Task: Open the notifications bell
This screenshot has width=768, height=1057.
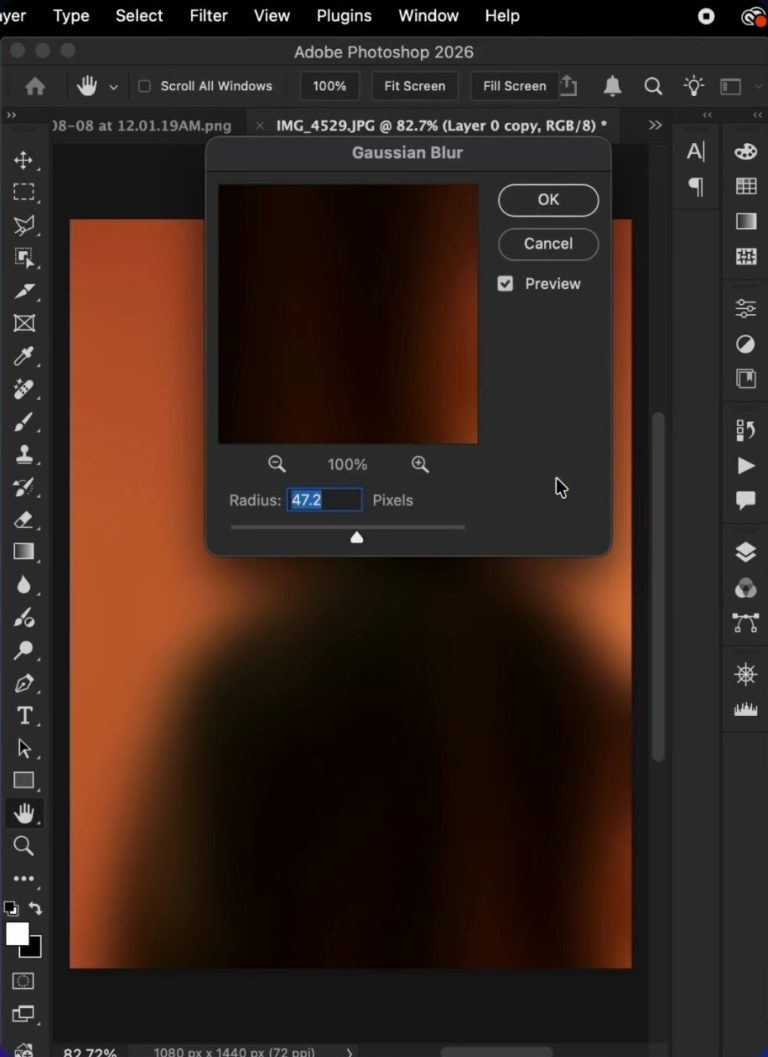Action: point(612,86)
